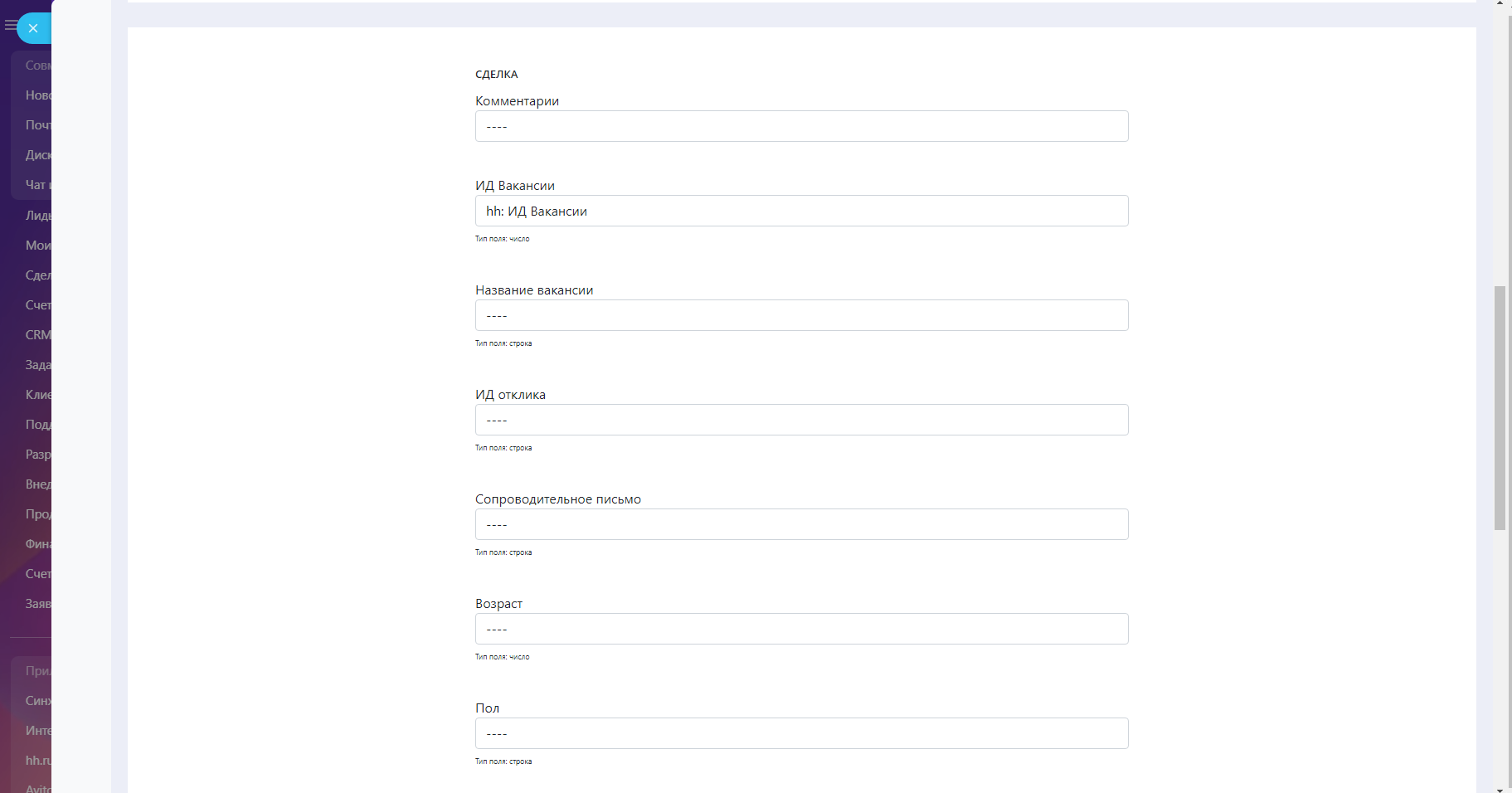1512x793 pixels.
Task: Select the Avito sidebar item
Action: pos(37,788)
